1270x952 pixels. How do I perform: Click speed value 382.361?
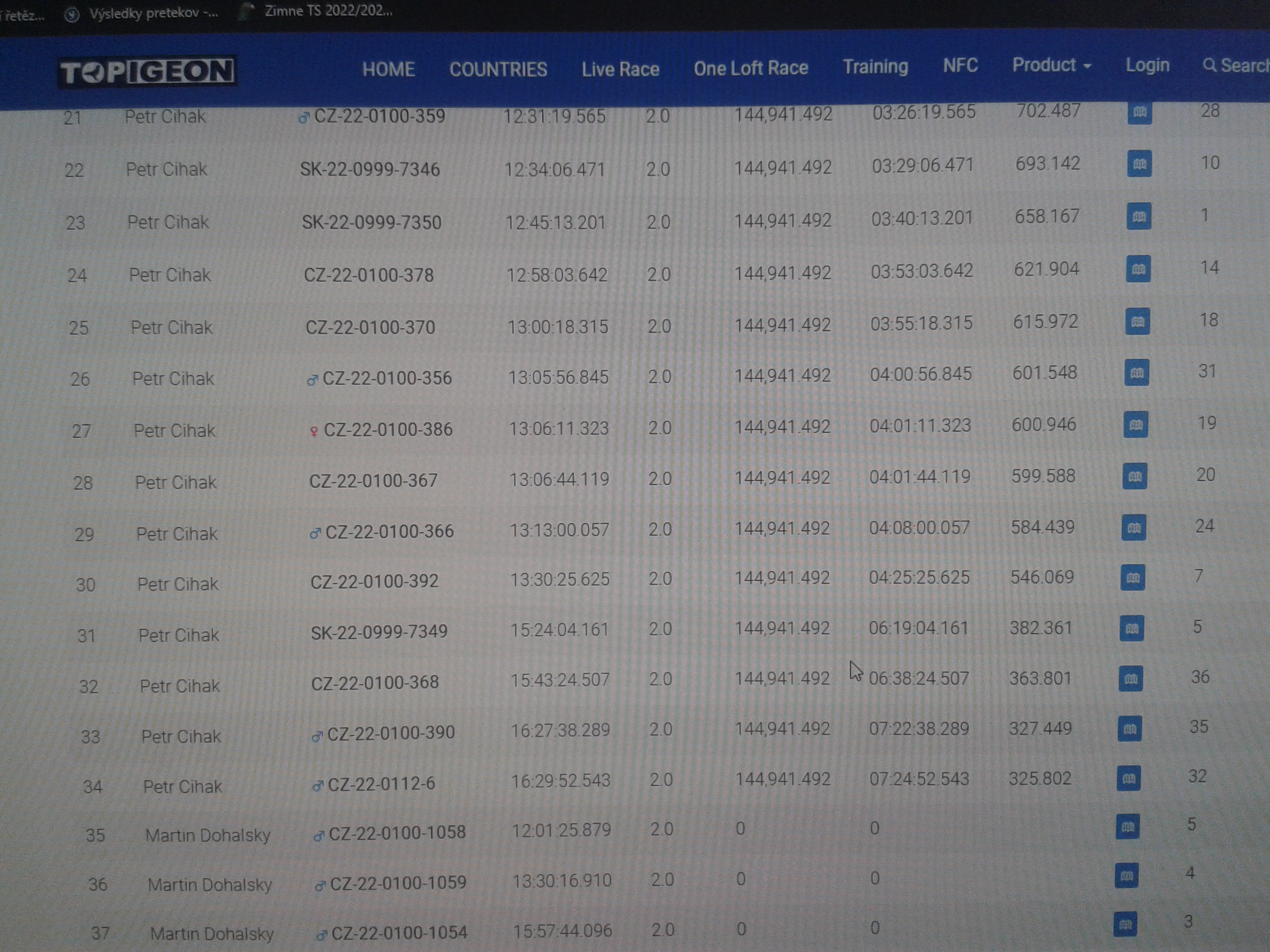tap(1041, 628)
